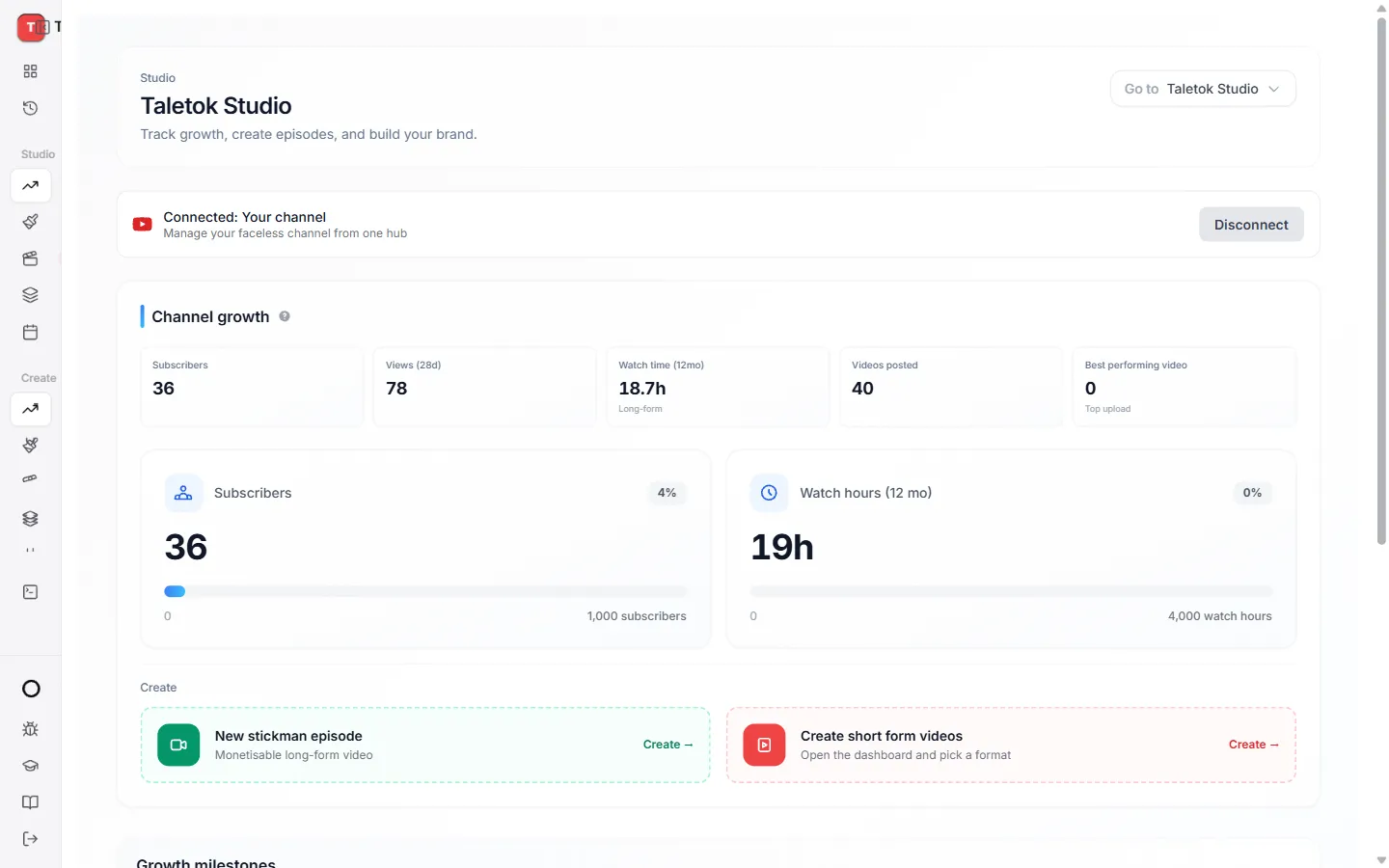Click the Taletok Studio page heading
This screenshot has height=868, width=1389.
point(216,106)
